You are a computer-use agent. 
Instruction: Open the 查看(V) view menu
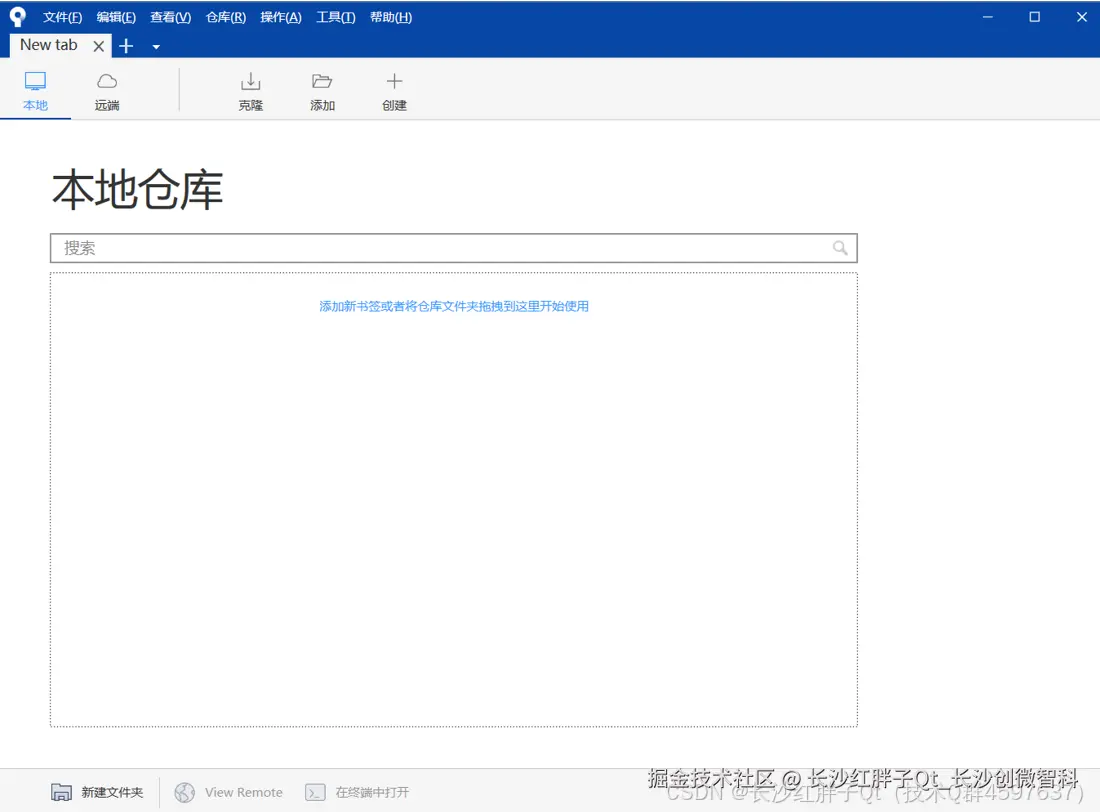click(170, 17)
